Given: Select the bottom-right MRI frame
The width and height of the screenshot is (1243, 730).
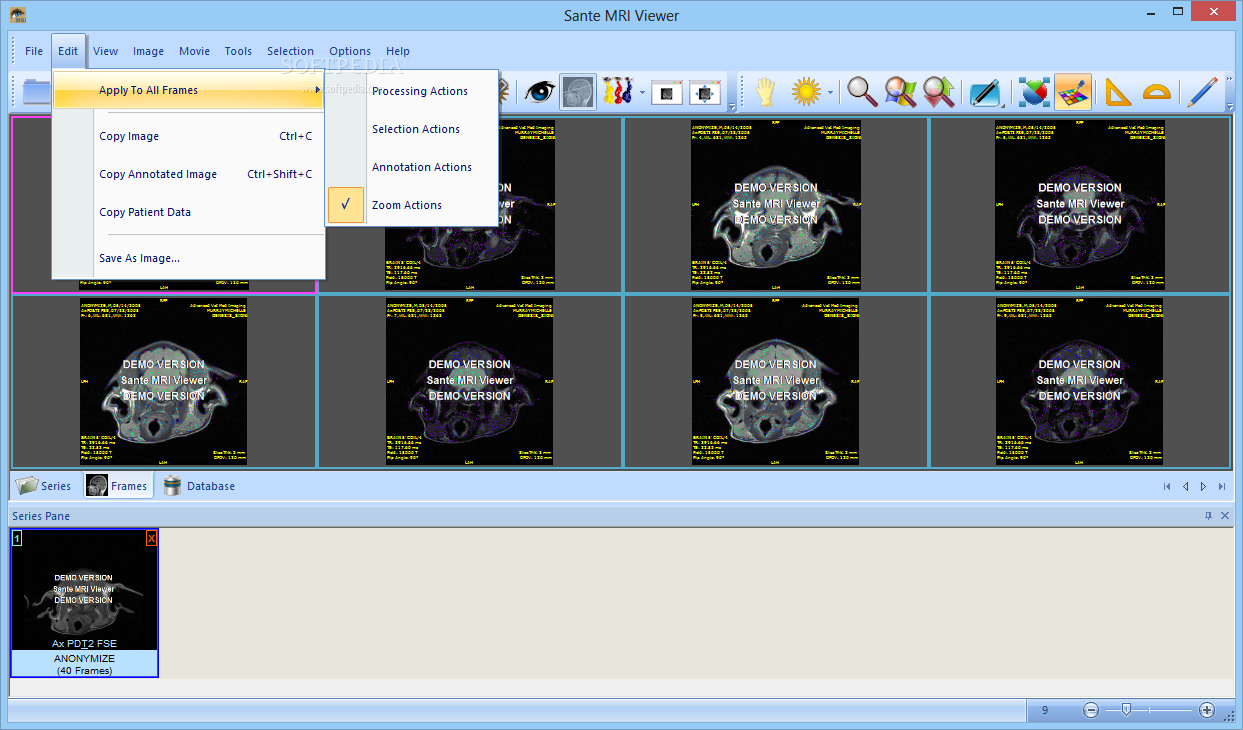Looking at the screenshot, I should coord(1080,380).
